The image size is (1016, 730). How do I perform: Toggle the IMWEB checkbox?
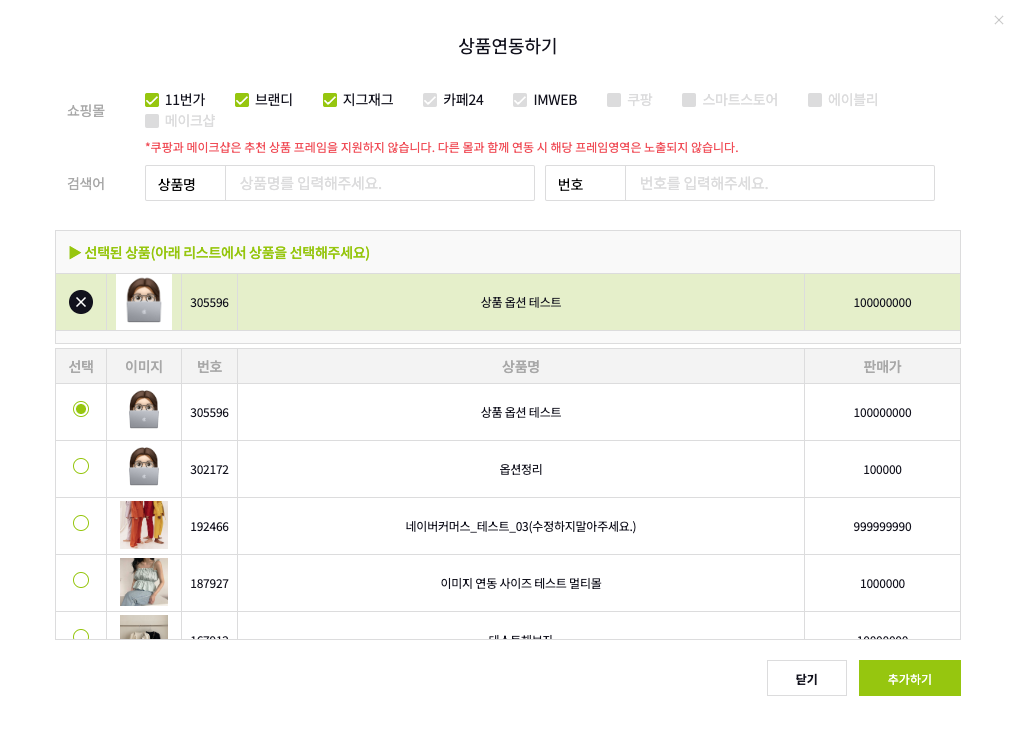(520, 100)
